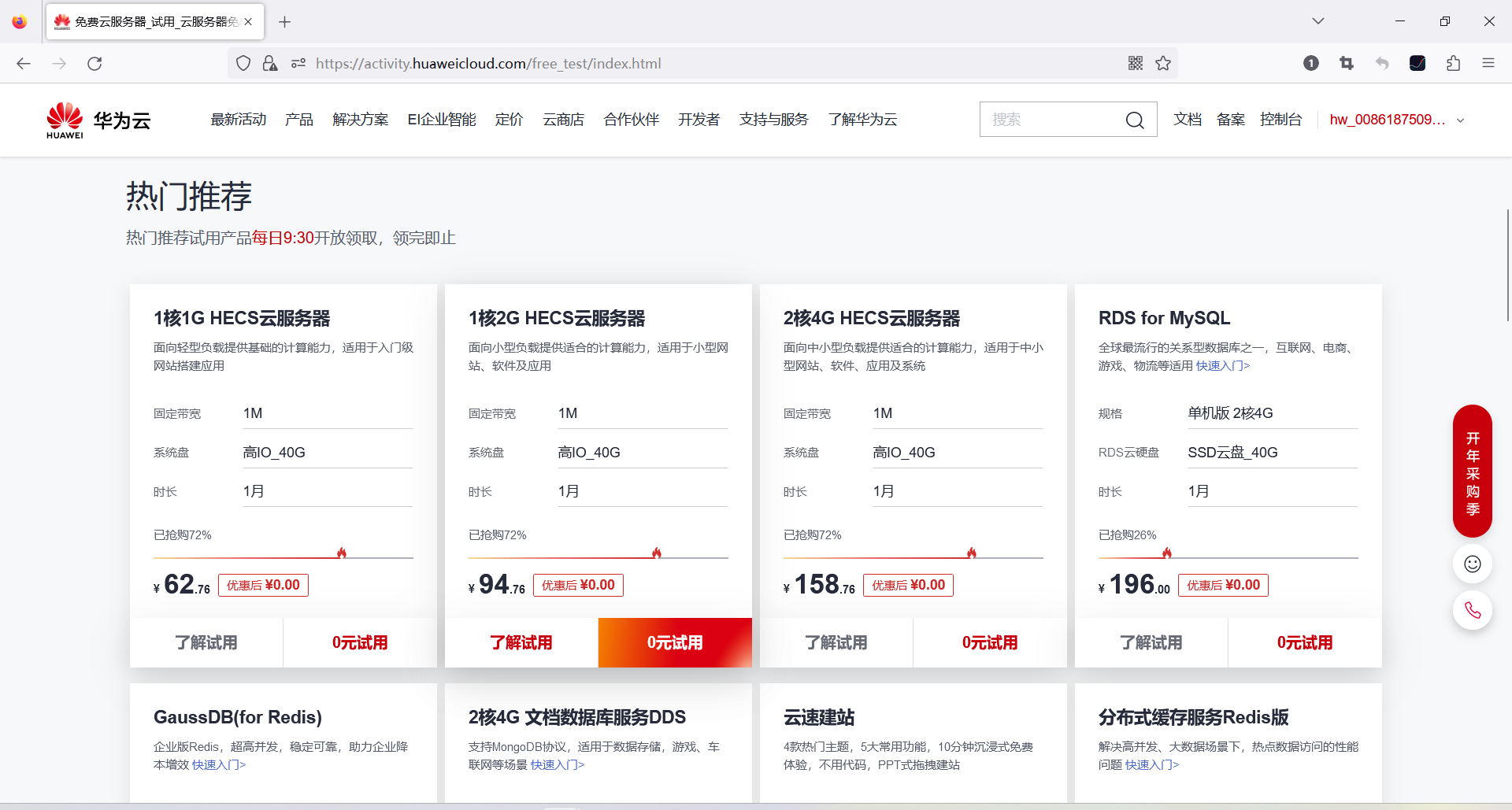The height and width of the screenshot is (810, 1512).
Task: Click the Huawei Cloud logo
Action: click(98, 119)
